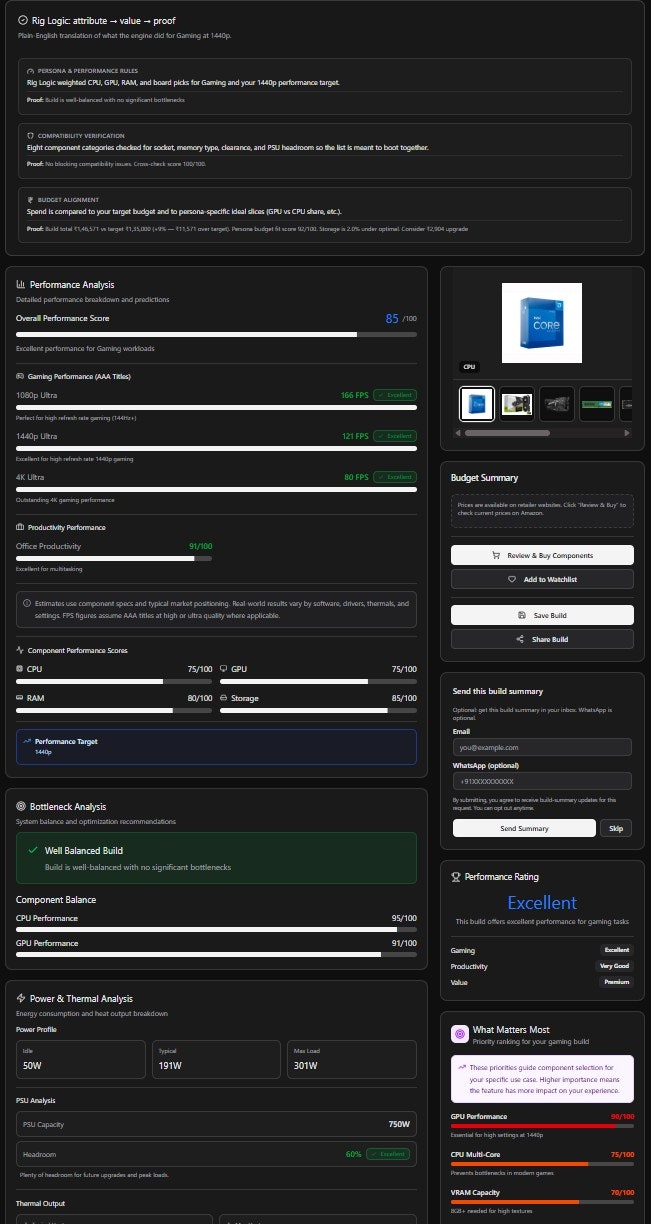Click the Gaming Performance gamepad icon

(20, 376)
